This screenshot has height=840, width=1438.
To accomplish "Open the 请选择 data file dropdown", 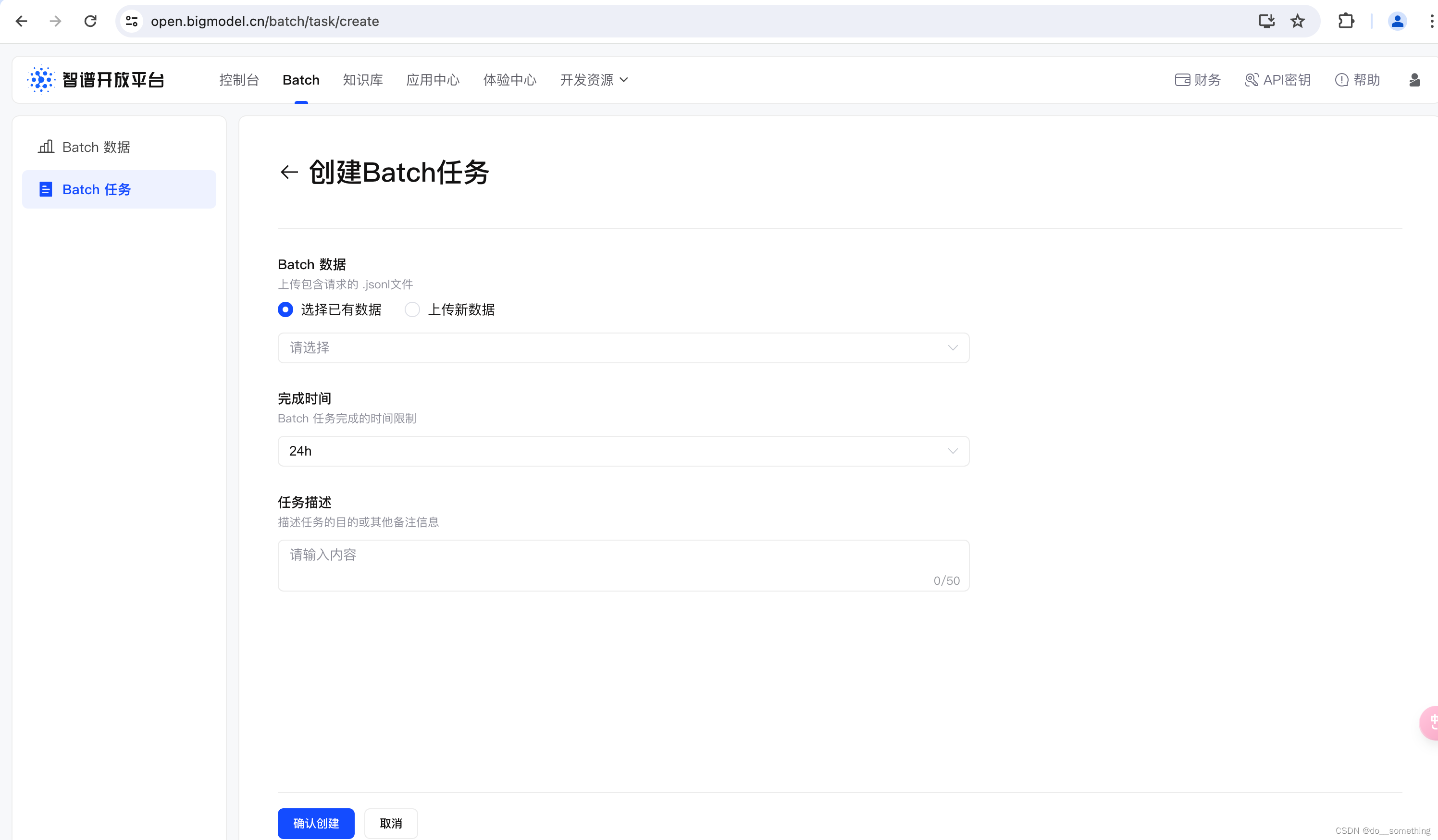I will click(x=623, y=347).
